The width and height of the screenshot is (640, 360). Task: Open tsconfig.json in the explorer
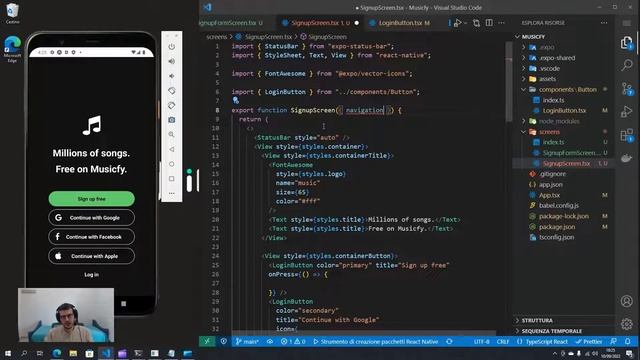pyautogui.click(x=564, y=237)
